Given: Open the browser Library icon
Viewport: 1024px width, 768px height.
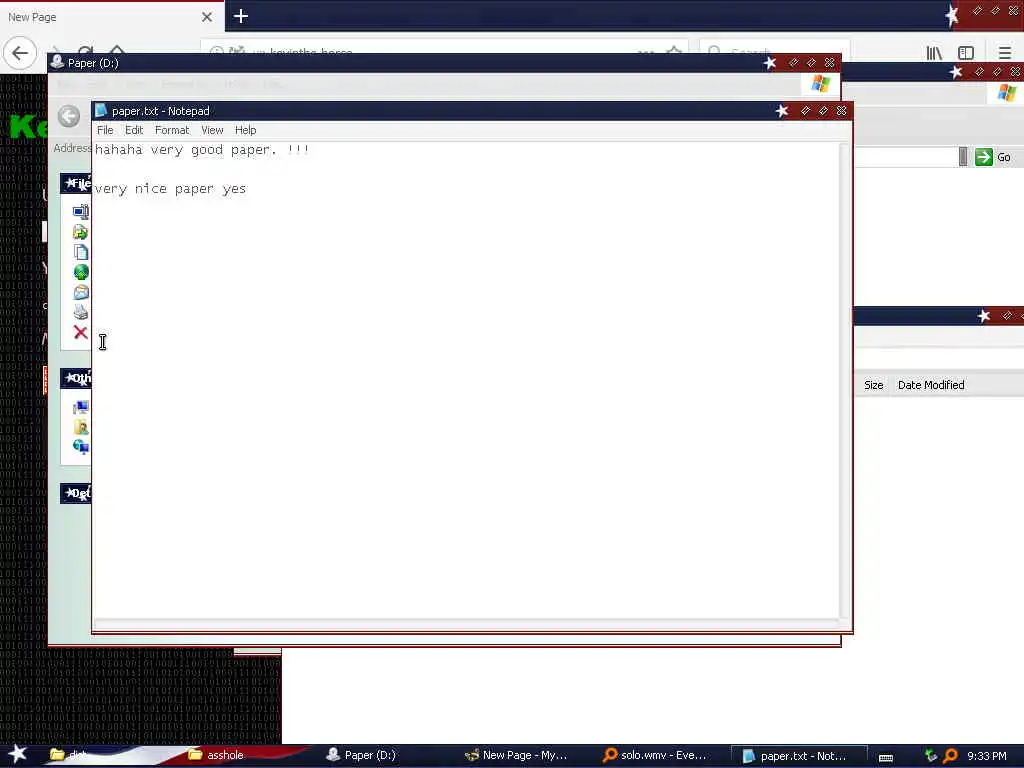Looking at the screenshot, I should pos(934,53).
